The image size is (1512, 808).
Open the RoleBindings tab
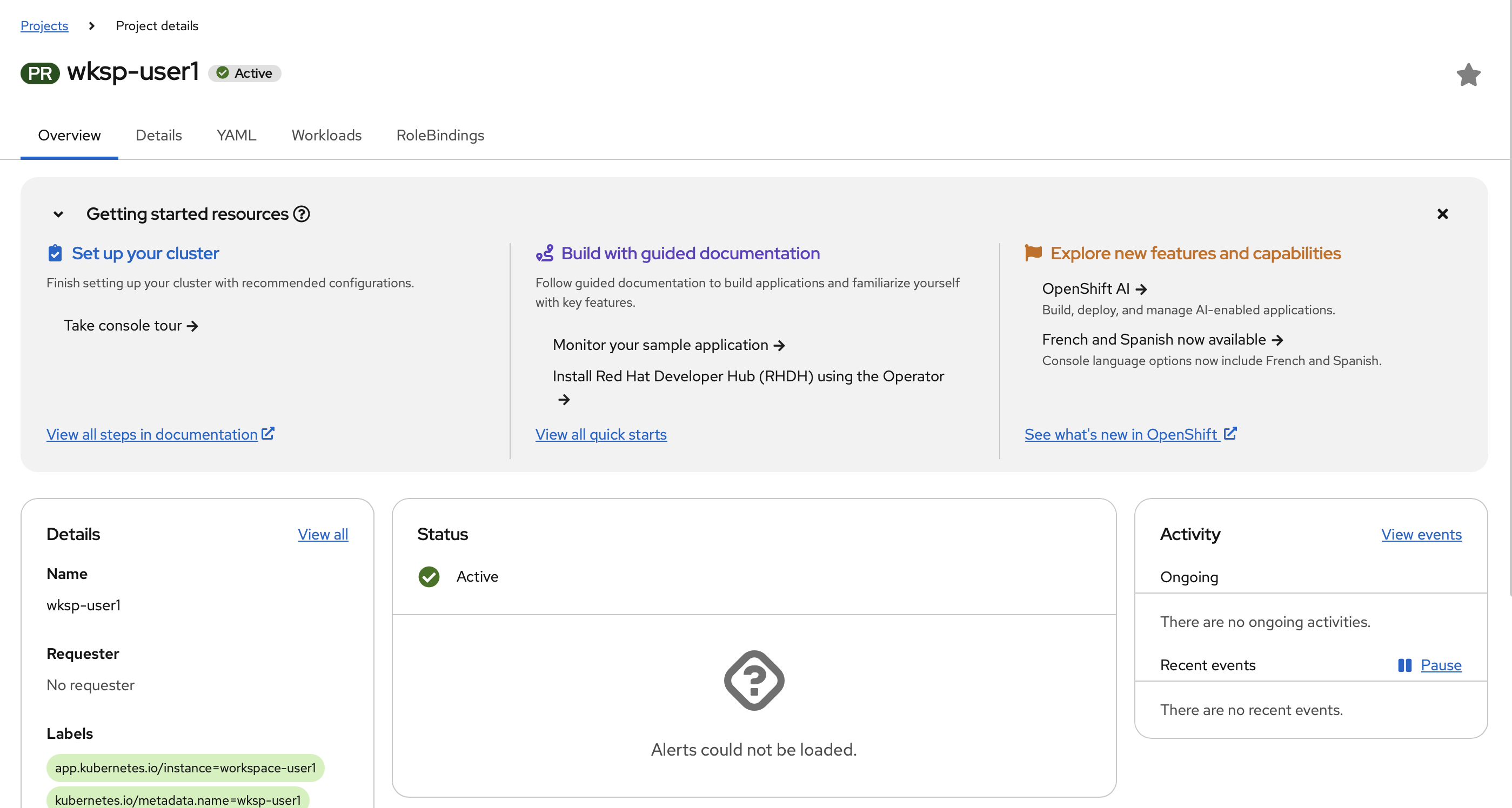[440, 136]
